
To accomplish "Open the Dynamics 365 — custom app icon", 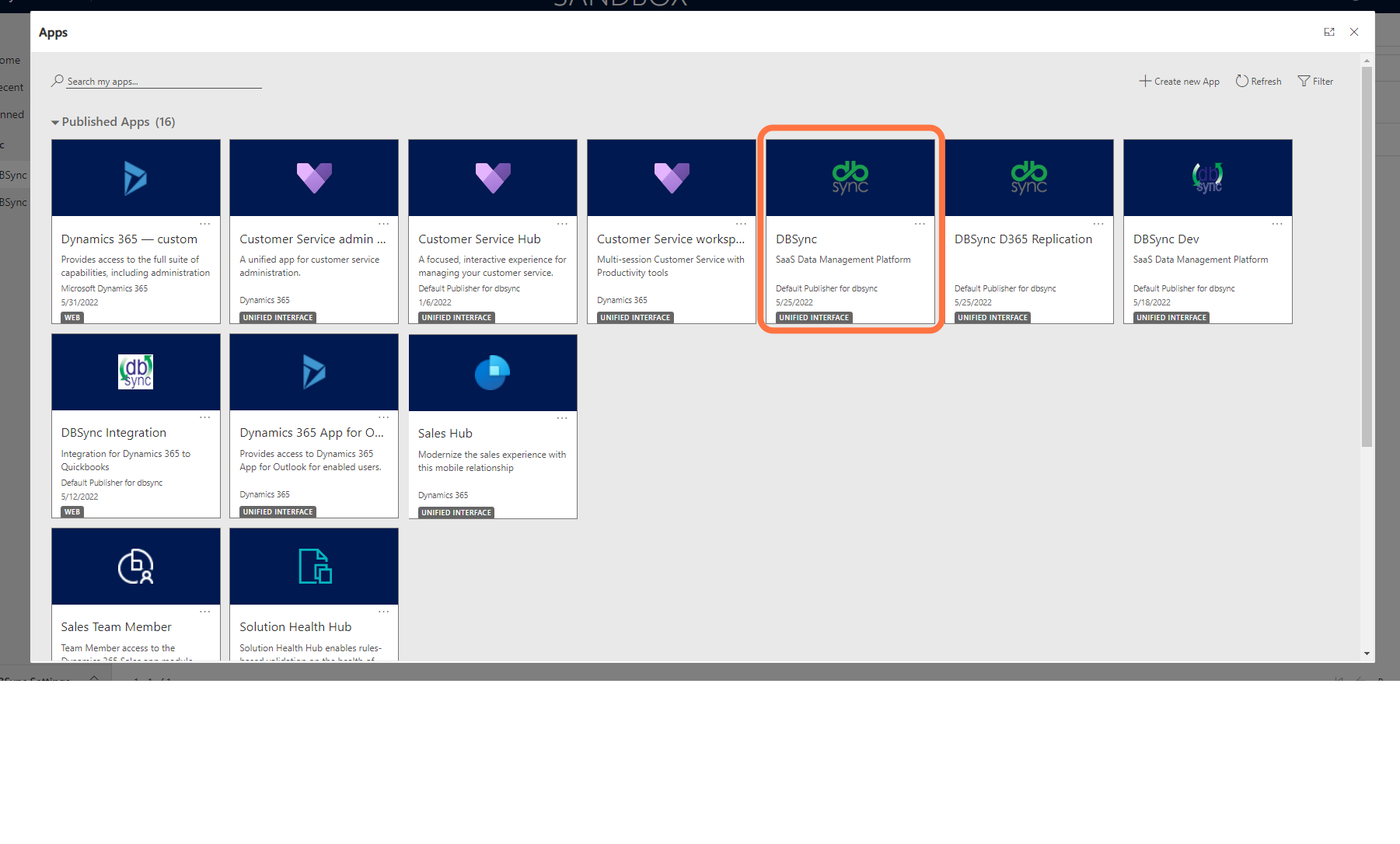I will [x=135, y=178].
